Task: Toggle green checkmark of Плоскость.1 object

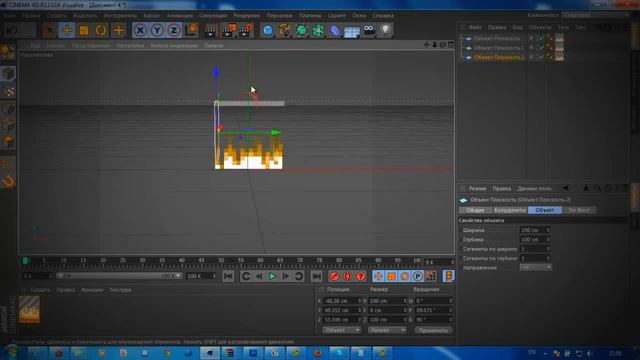Action: [540, 48]
